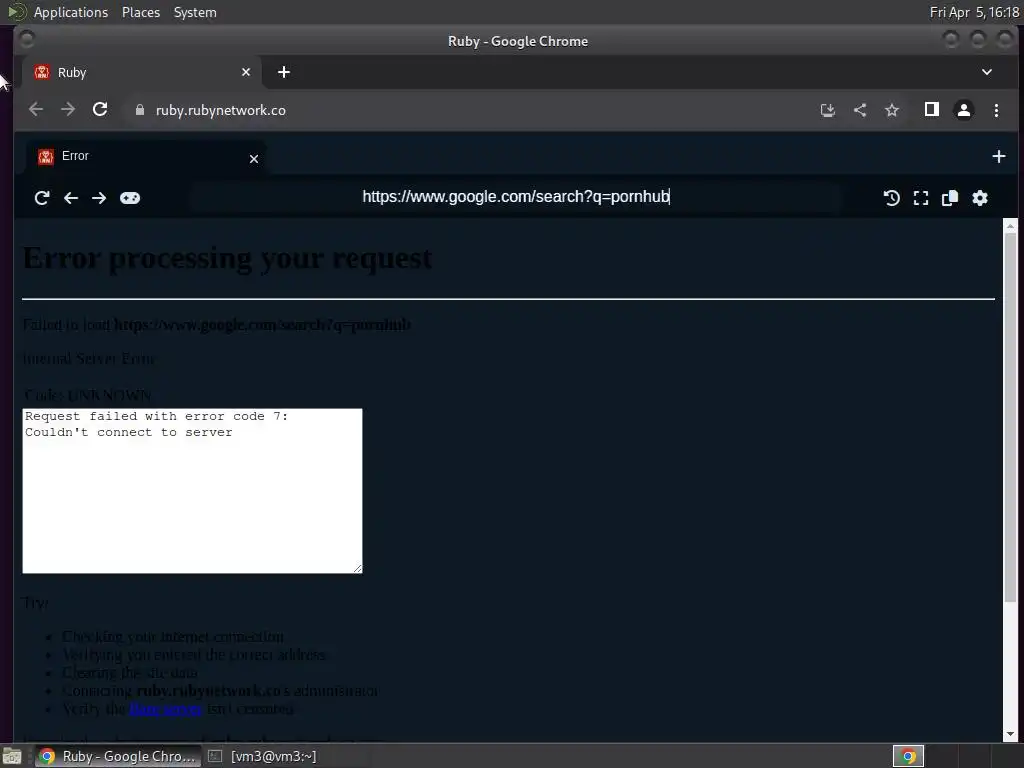
Task: Expand Chrome tab search chevron
Action: click(987, 72)
